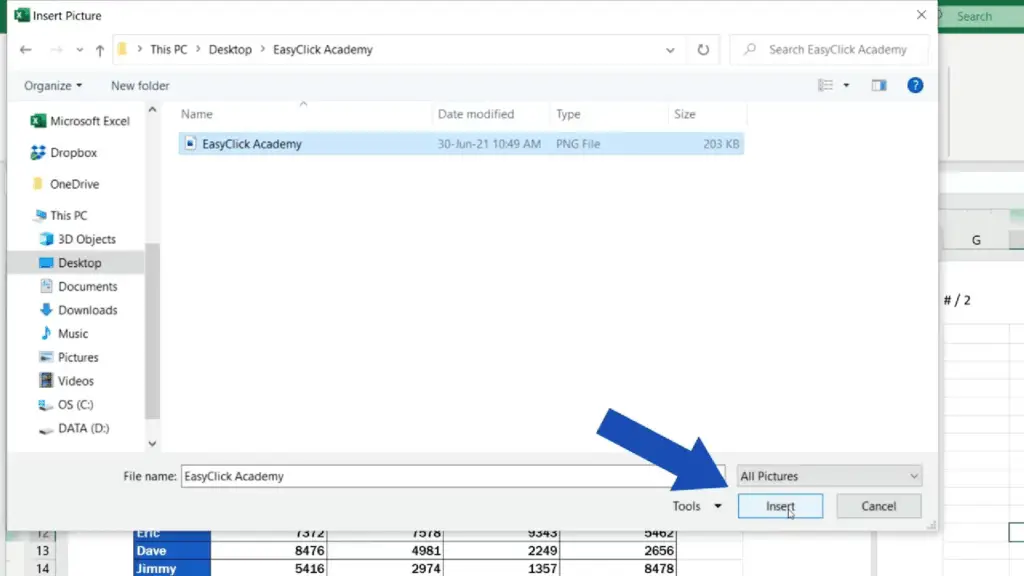Click cell with value 8476
The image size is (1024, 576).
pyautogui.click(x=269, y=551)
